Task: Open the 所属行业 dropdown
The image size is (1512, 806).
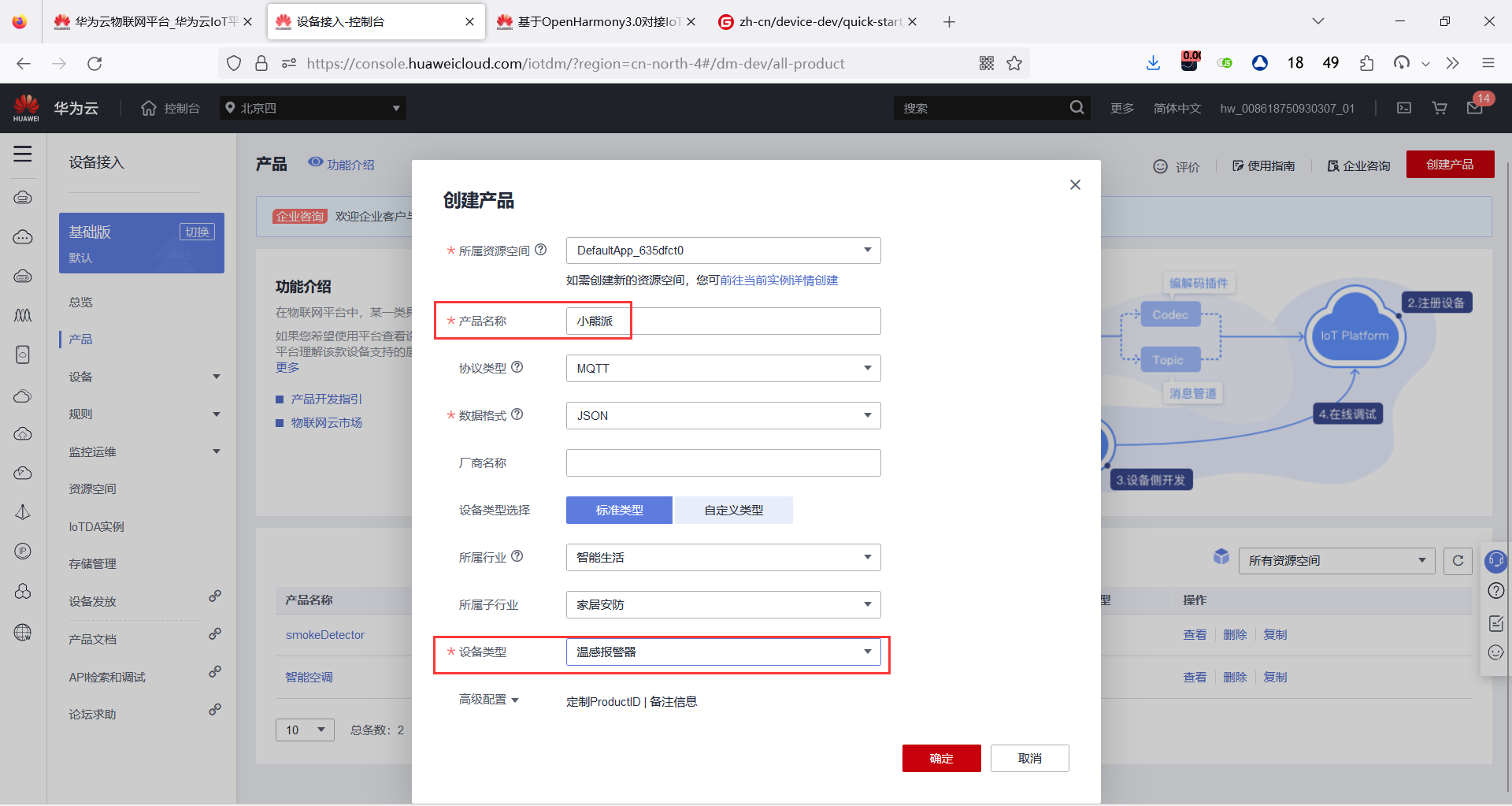Action: [722, 557]
